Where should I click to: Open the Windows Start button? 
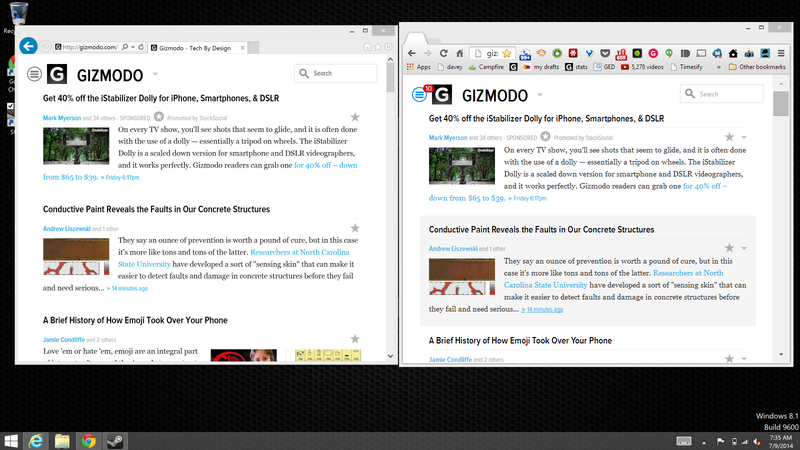coord(11,441)
